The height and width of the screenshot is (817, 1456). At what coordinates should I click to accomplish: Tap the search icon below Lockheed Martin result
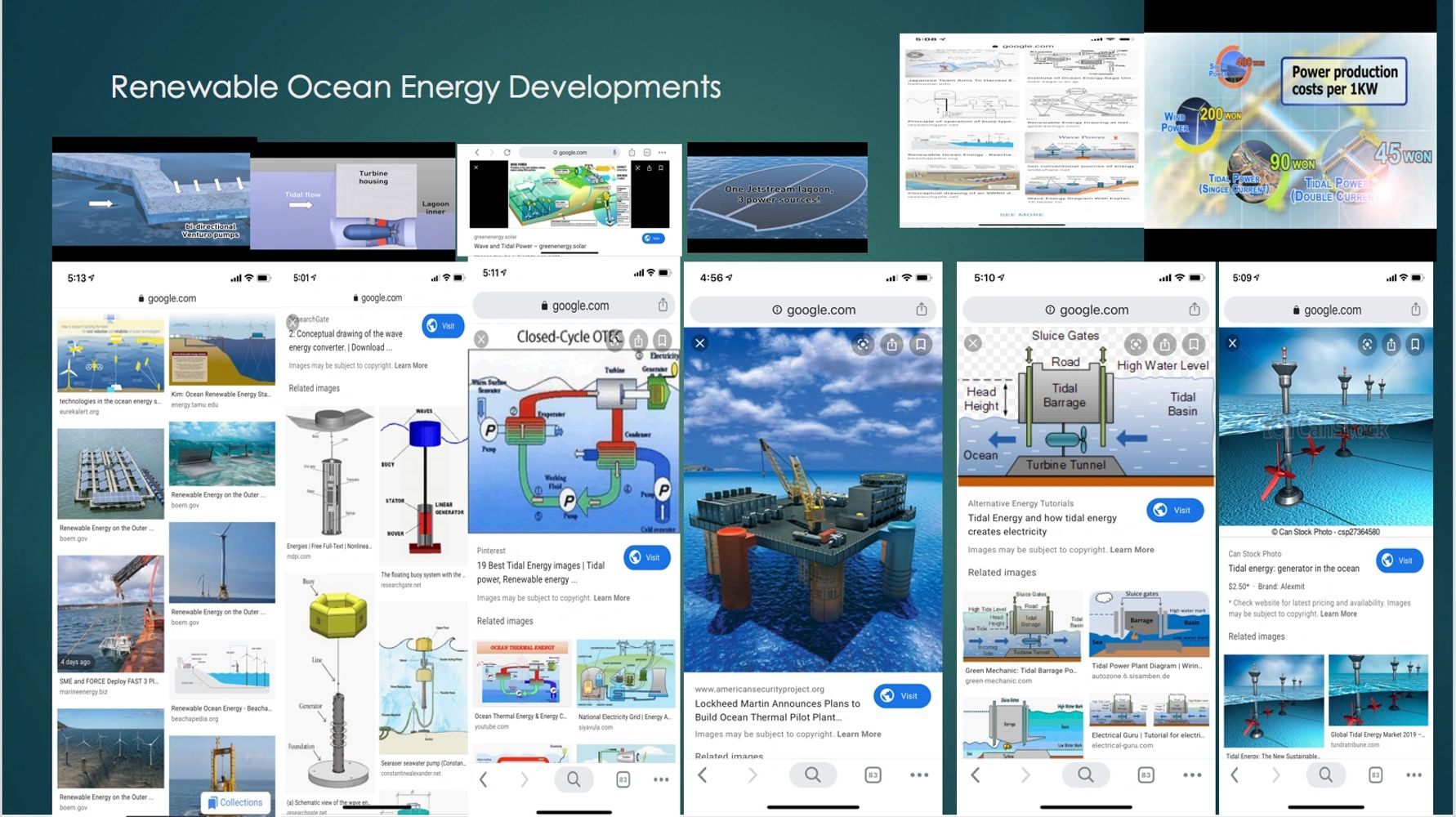(812, 775)
